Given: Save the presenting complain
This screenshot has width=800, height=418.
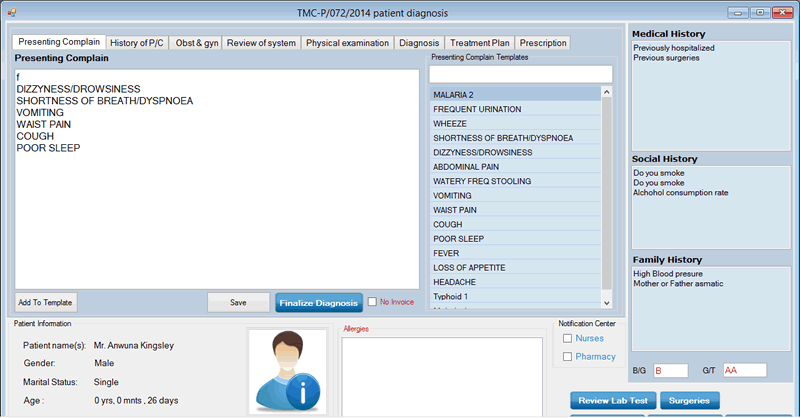Looking at the screenshot, I should click(238, 302).
